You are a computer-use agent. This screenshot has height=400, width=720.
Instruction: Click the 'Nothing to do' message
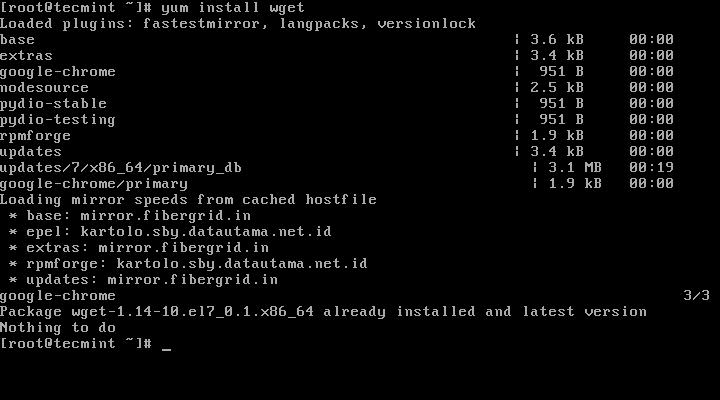[57, 328]
